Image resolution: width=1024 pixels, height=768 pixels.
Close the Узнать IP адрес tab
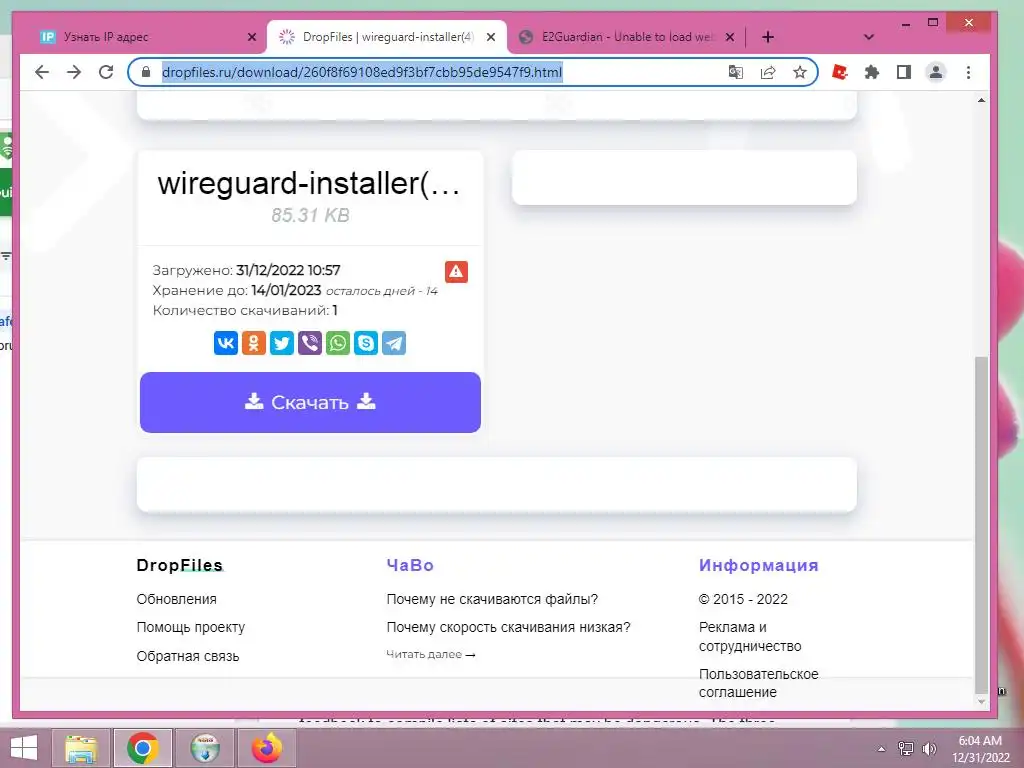coord(252,37)
